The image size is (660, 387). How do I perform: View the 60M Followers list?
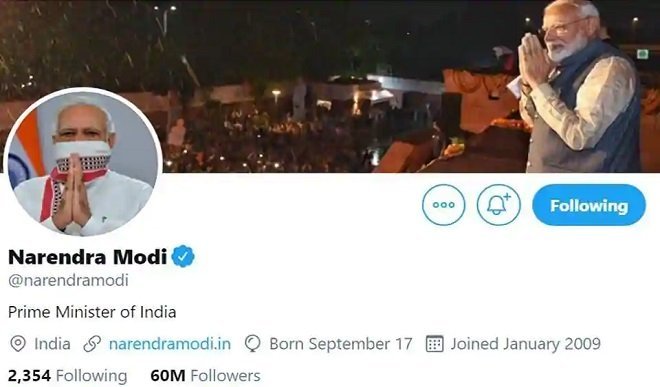pyautogui.click(x=205, y=376)
